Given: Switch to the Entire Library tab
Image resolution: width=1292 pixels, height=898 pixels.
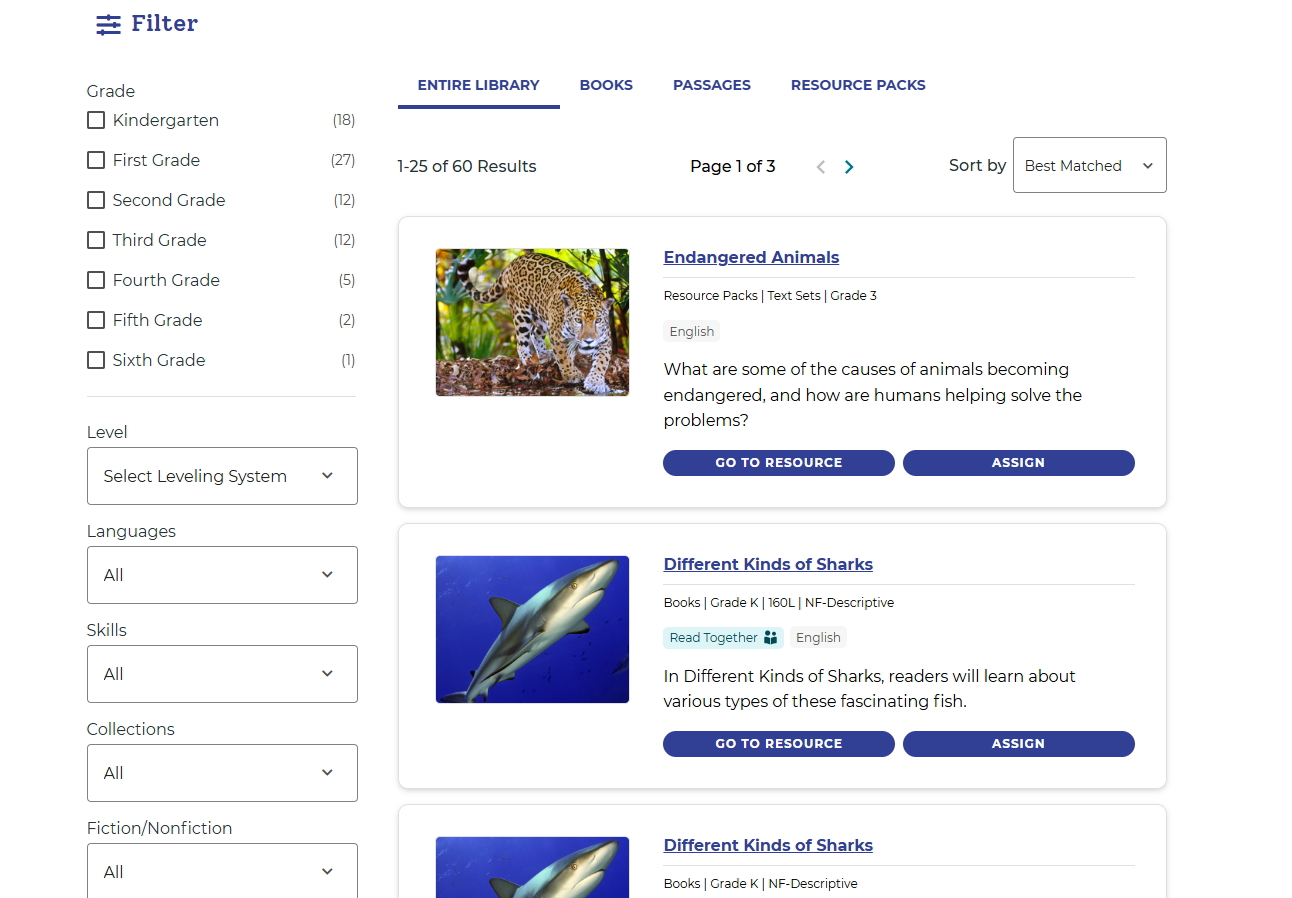Looking at the screenshot, I should coord(478,85).
